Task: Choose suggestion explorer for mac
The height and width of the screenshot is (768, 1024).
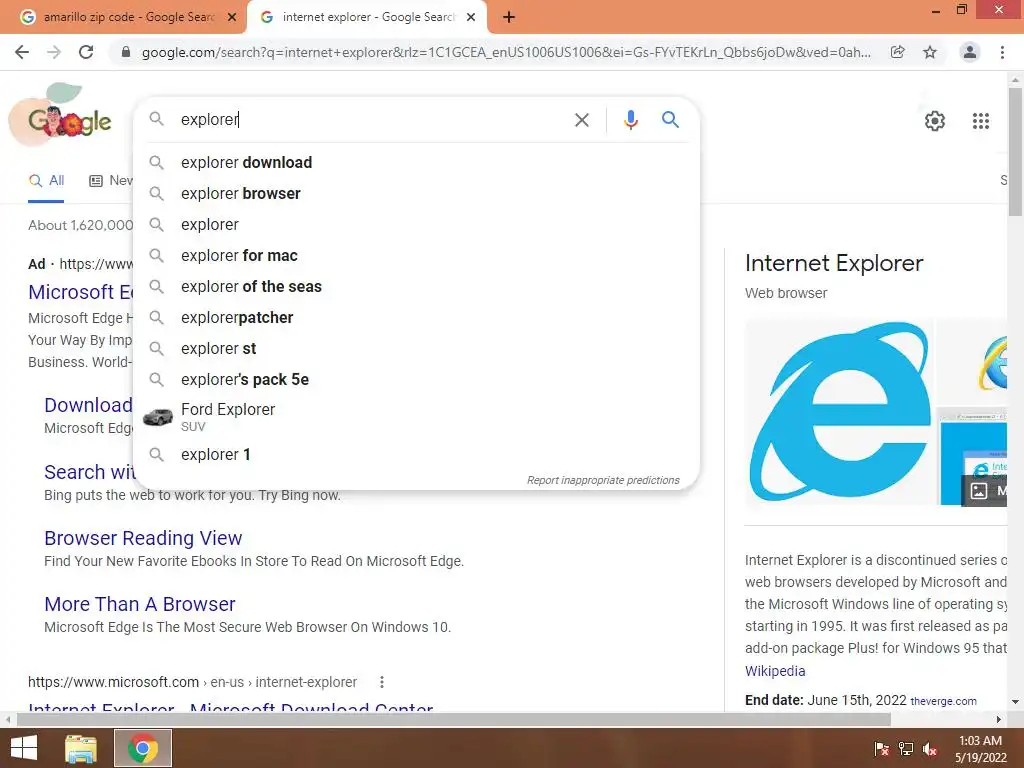Action: pyautogui.click(x=416, y=255)
